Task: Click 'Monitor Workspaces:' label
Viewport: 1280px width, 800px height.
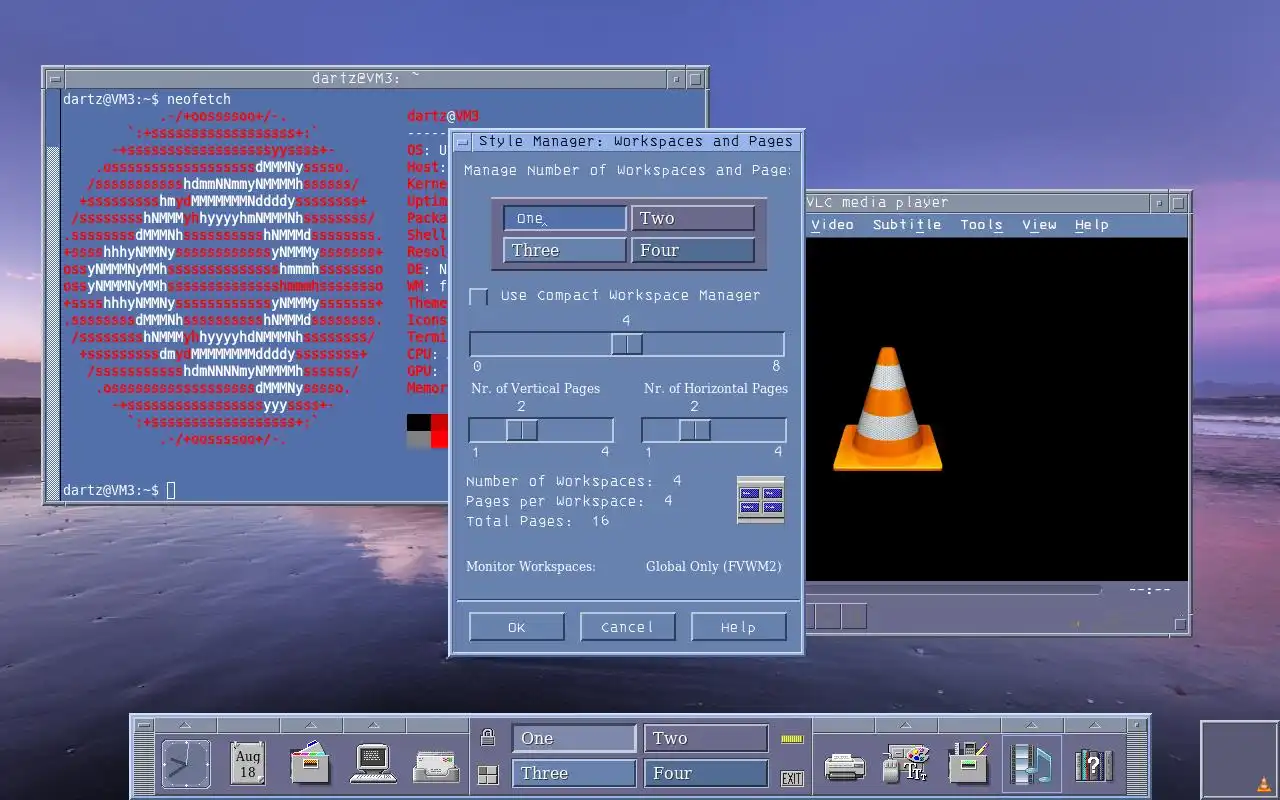Action: (531, 567)
